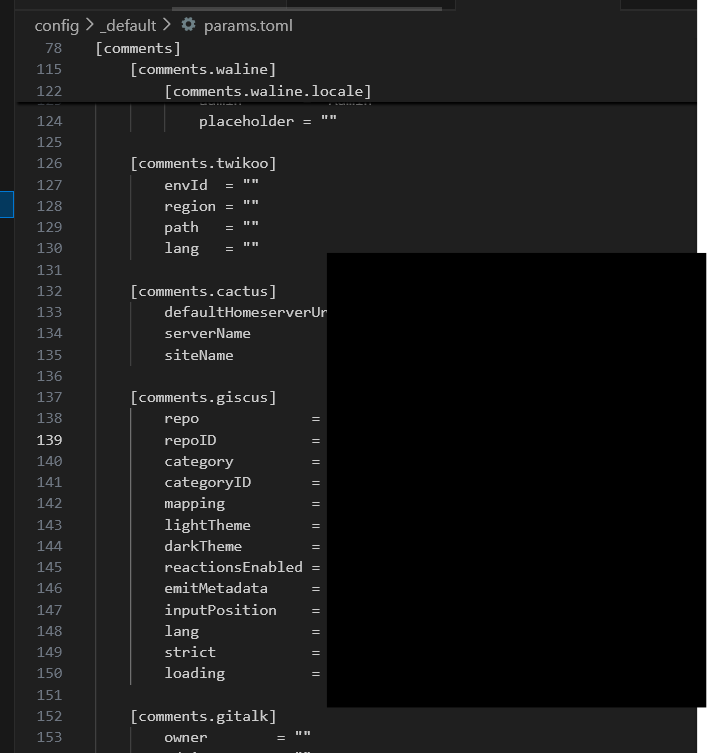Click the reactionsEnabled key text
The width and height of the screenshot is (707, 753).
[233, 567]
